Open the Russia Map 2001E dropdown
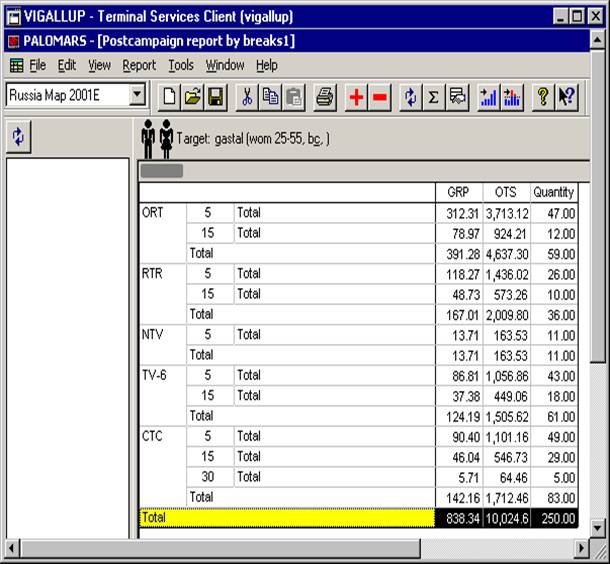 (137, 95)
